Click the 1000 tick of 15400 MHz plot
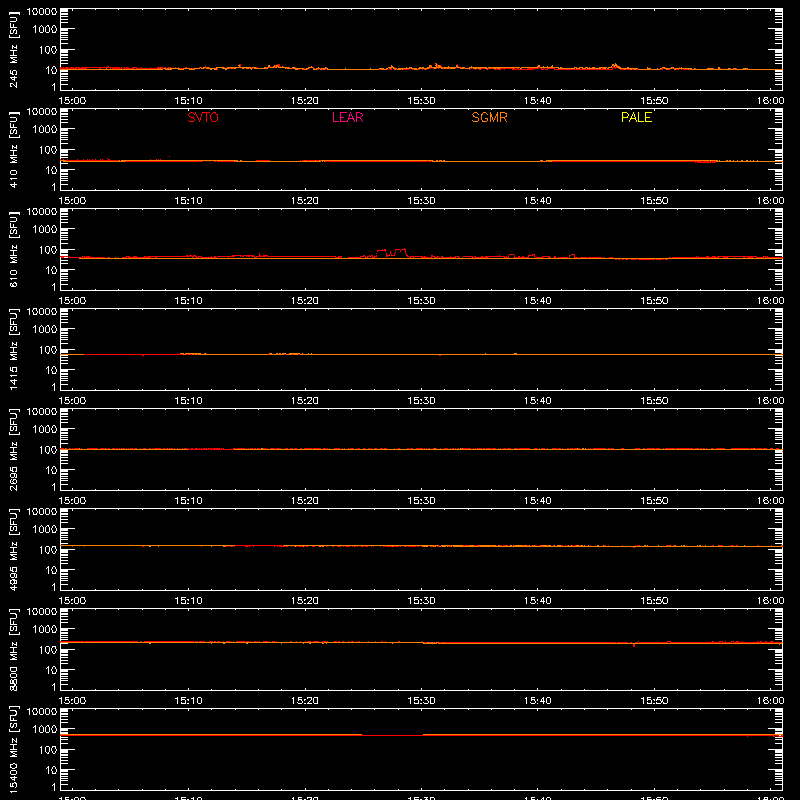The image size is (800, 800). pyautogui.click(x=45, y=730)
